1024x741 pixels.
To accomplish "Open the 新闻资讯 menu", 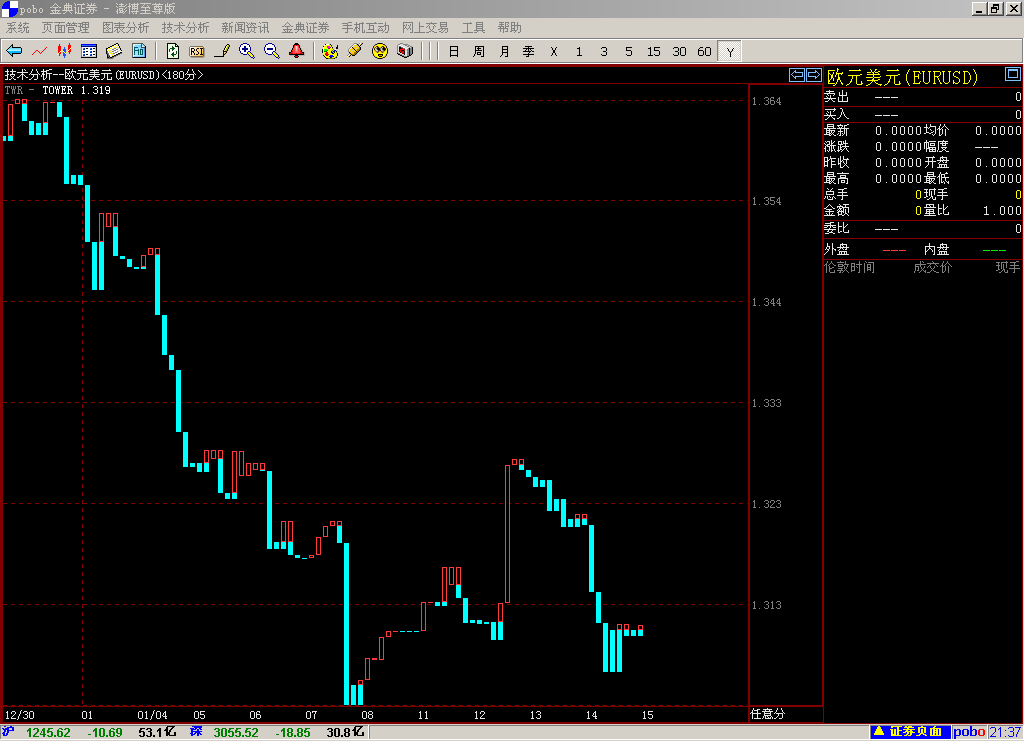I will tap(245, 27).
